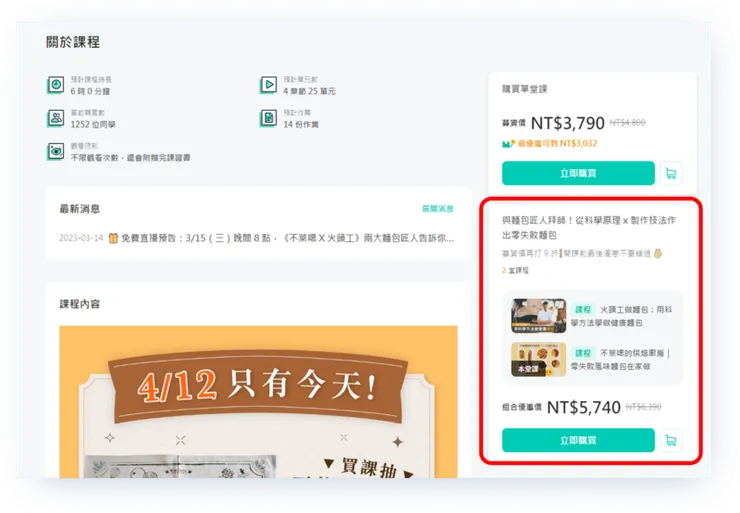740x513 pixels.
Task: Click the 2023-03-14 news date
Action: 81,238
